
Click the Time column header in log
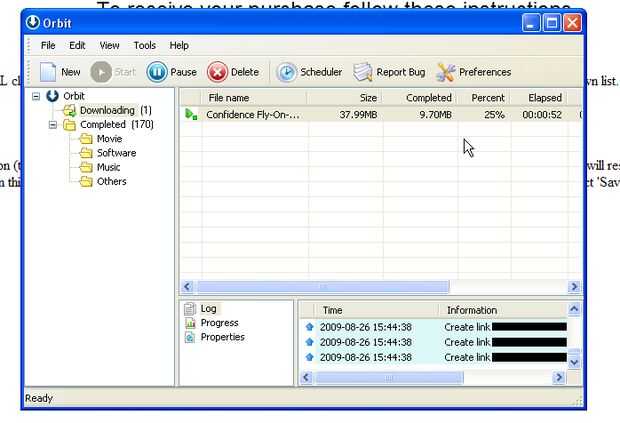click(x=376, y=310)
